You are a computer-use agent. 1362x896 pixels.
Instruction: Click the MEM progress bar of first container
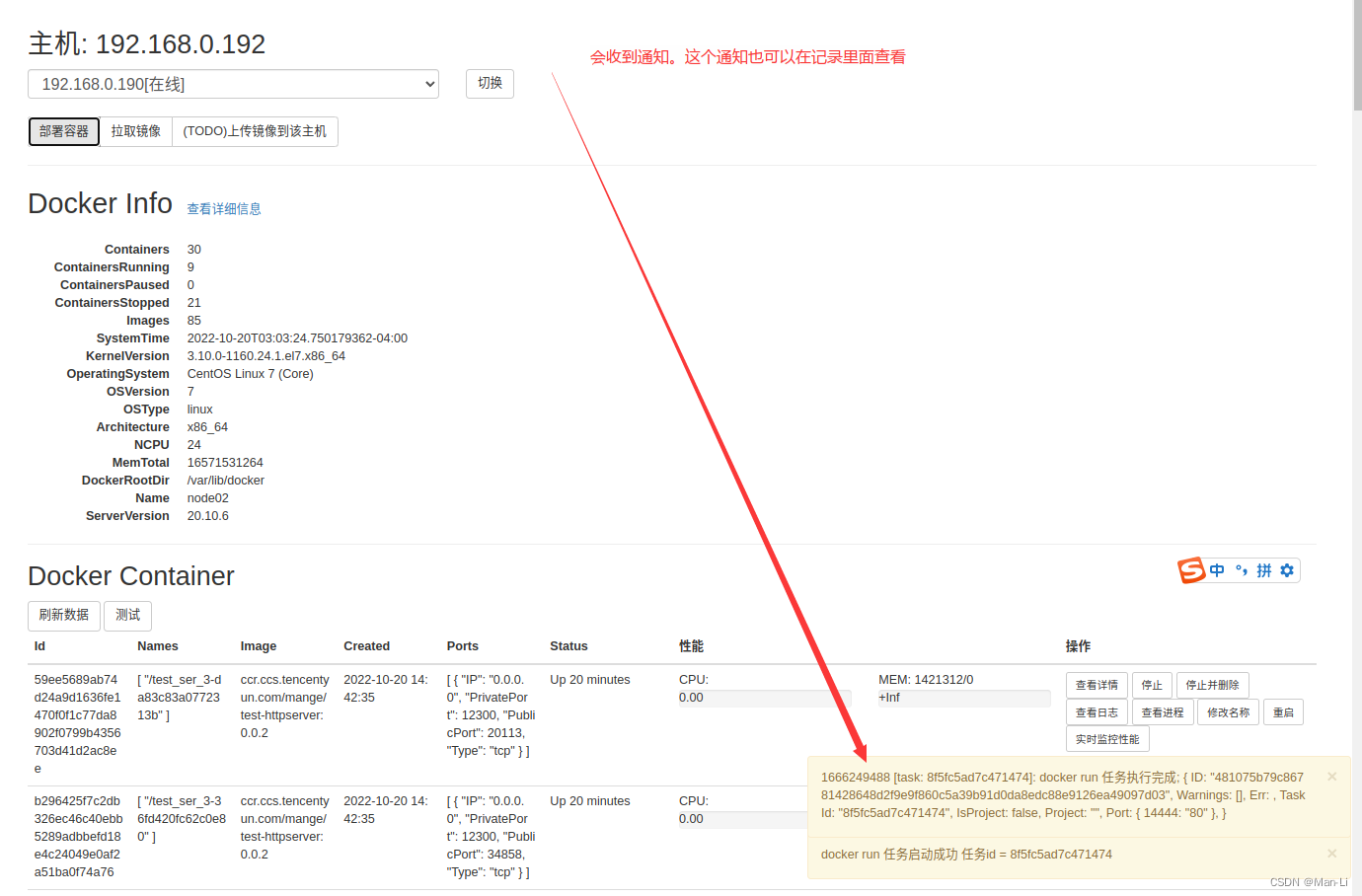point(964,698)
